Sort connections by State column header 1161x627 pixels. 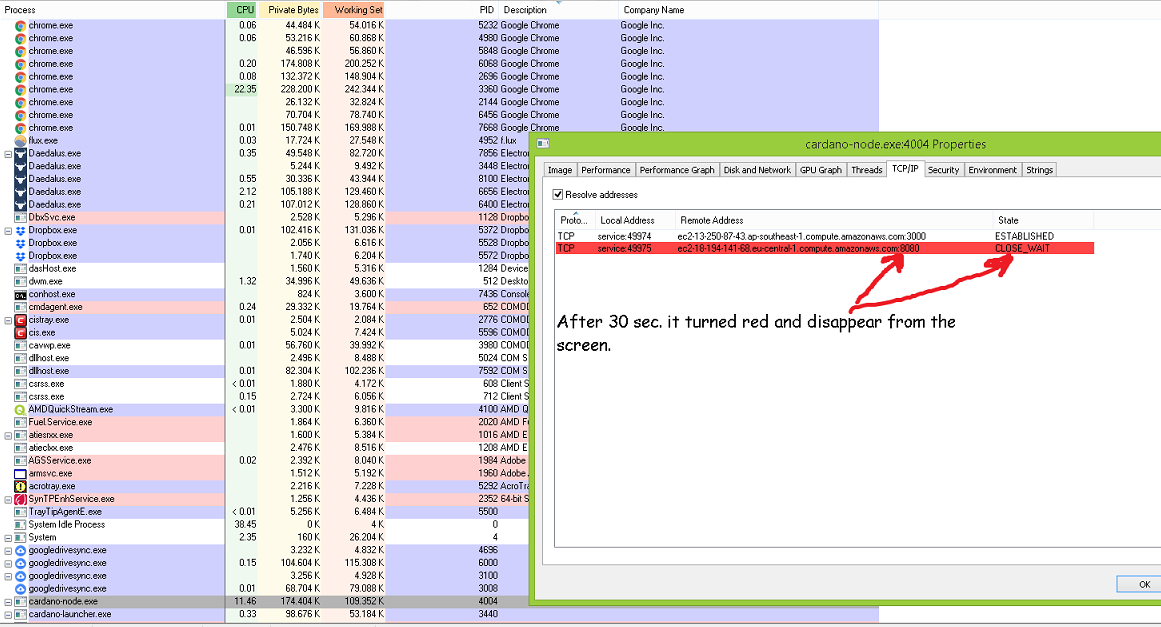click(x=1043, y=220)
